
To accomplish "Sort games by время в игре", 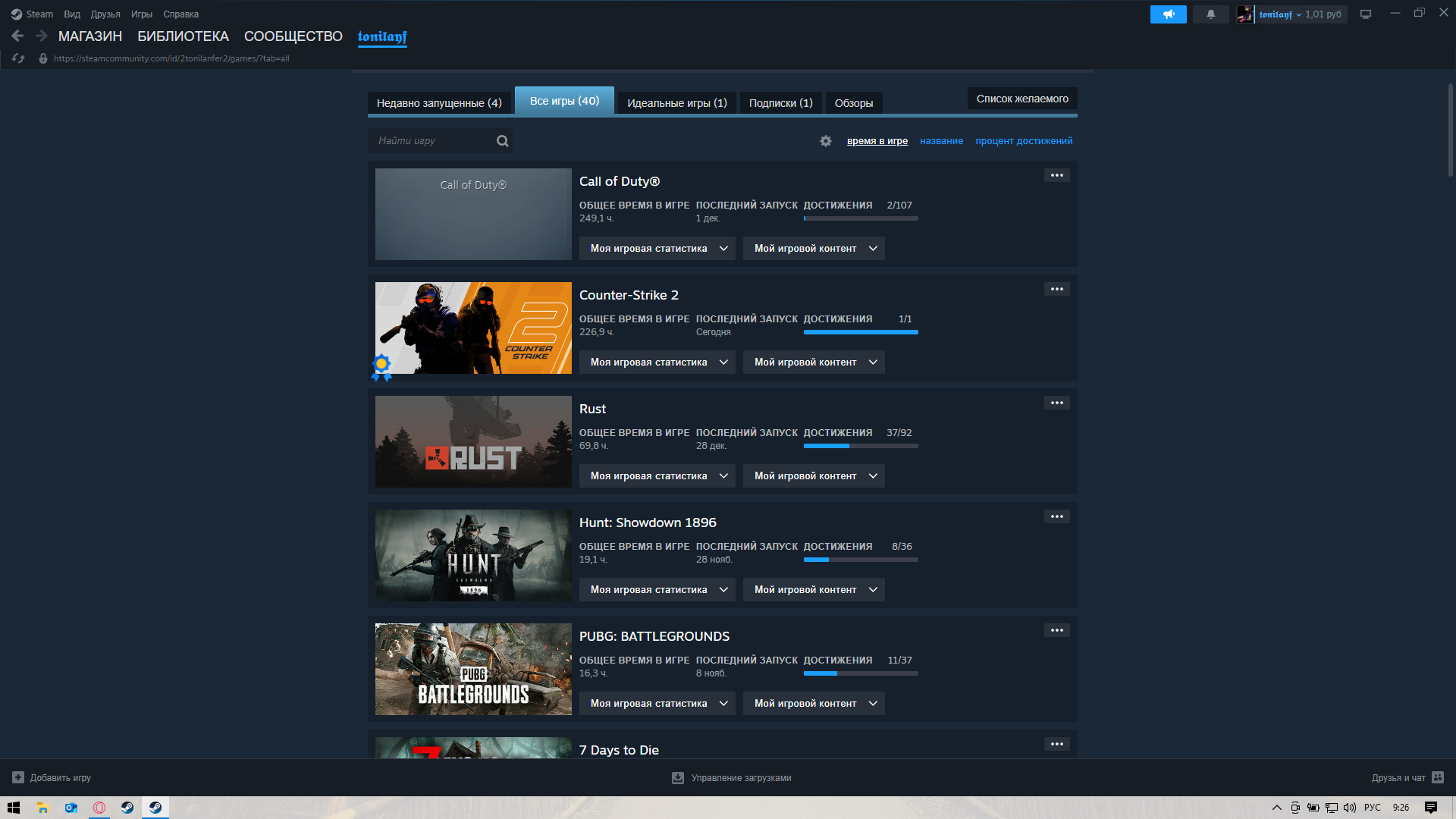I will tap(877, 141).
